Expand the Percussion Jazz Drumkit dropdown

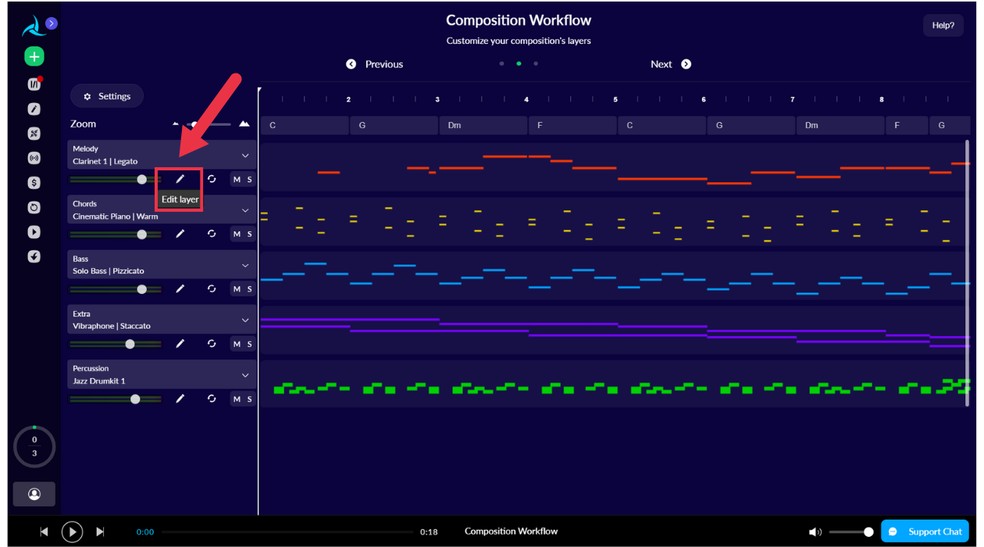(245, 375)
